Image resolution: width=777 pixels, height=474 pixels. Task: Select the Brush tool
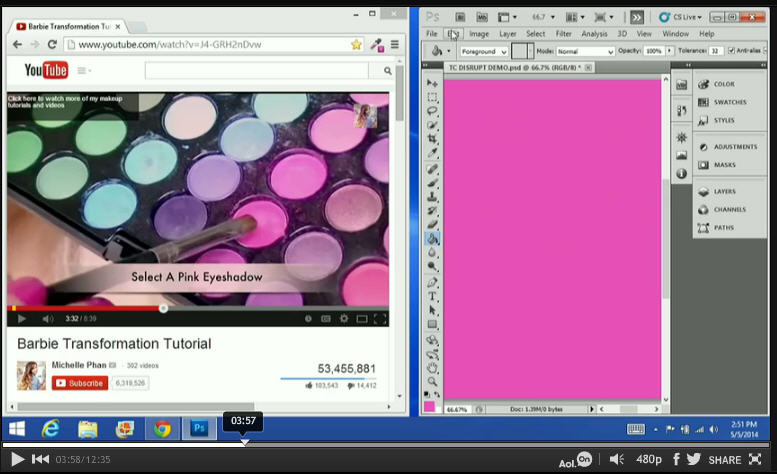432,183
